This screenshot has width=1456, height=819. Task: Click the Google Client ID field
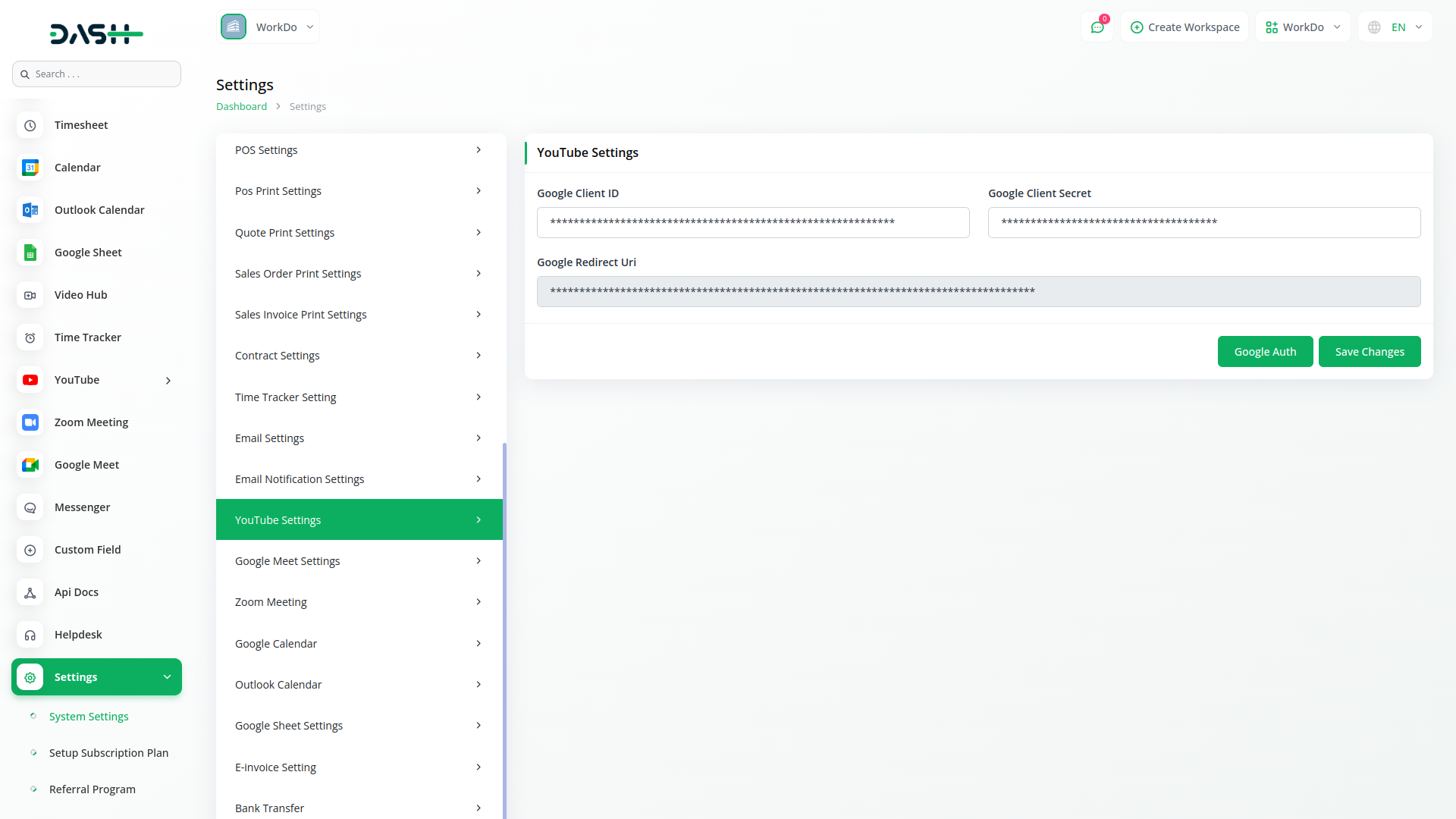pyautogui.click(x=752, y=223)
